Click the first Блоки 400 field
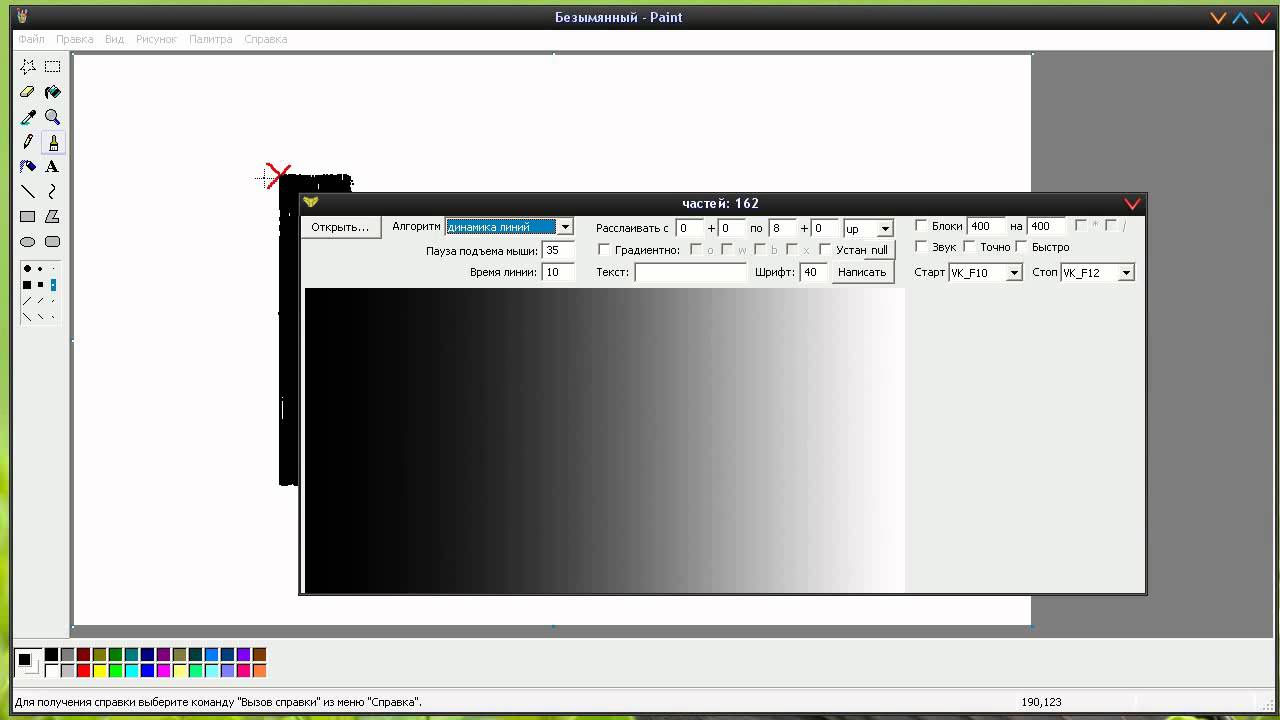Image resolution: width=1280 pixels, height=720 pixels. click(986, 227)
